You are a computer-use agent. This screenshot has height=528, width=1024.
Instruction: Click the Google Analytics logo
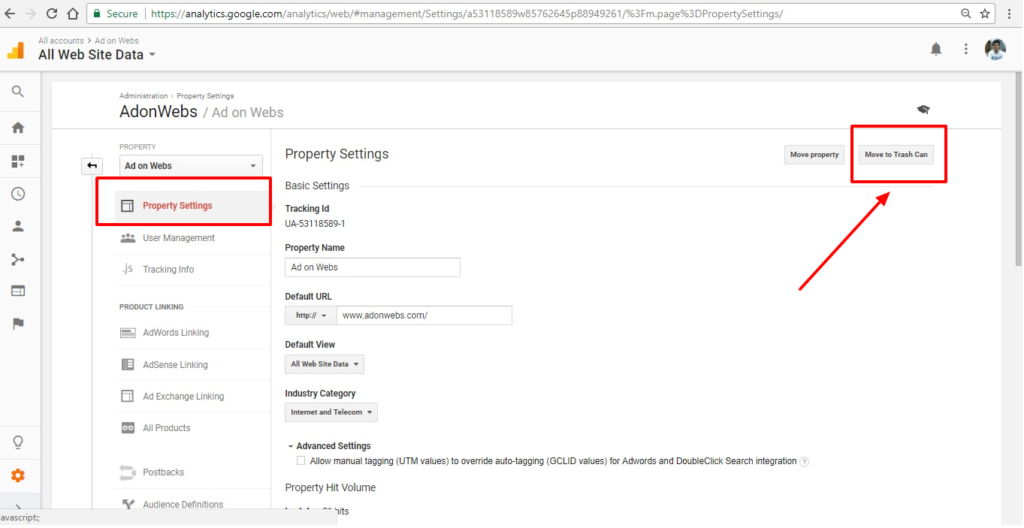click(15, 50)
